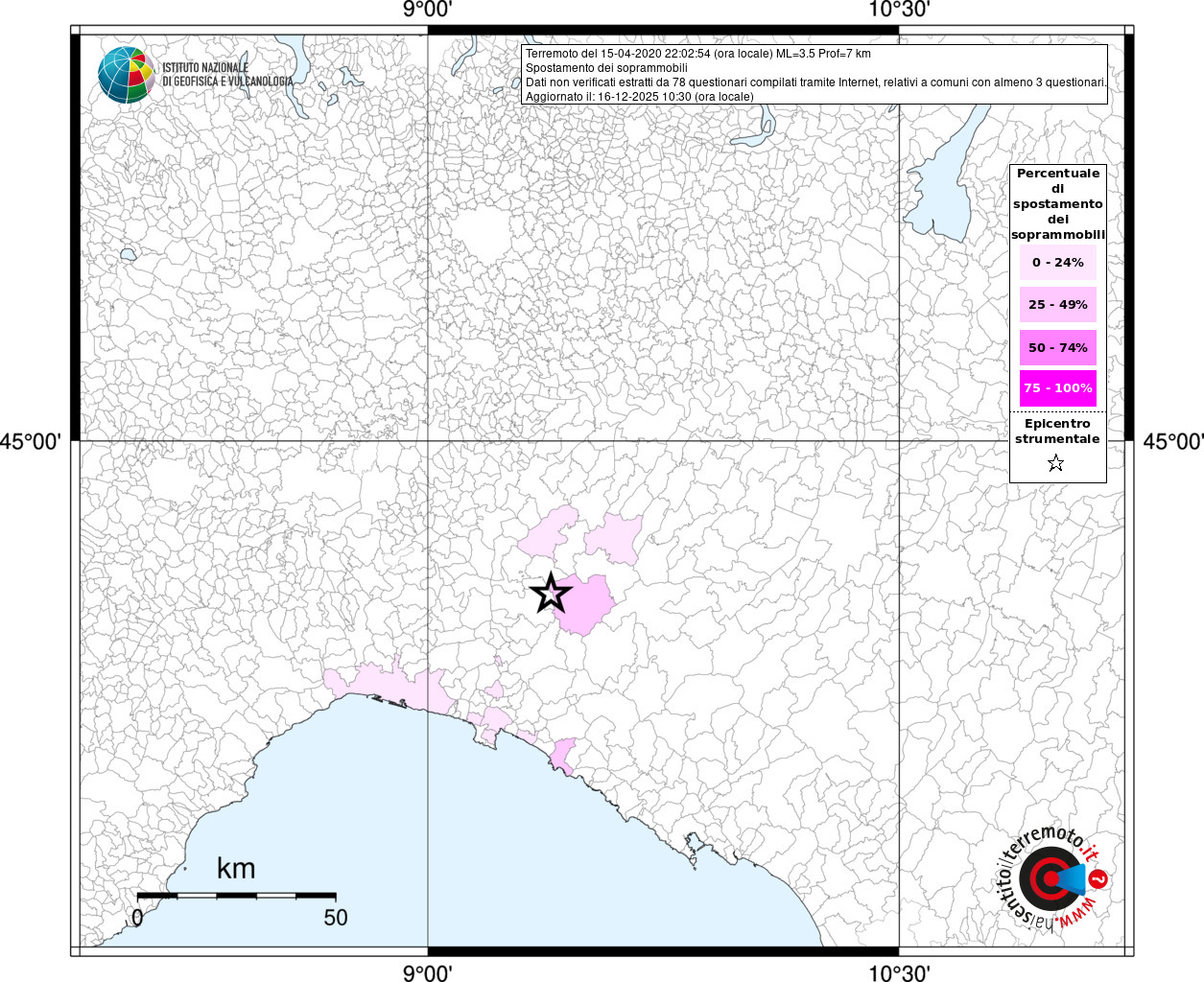Click the epicenter star on the map
This screenshot has height=982, width=1204.
pos(551,595)
